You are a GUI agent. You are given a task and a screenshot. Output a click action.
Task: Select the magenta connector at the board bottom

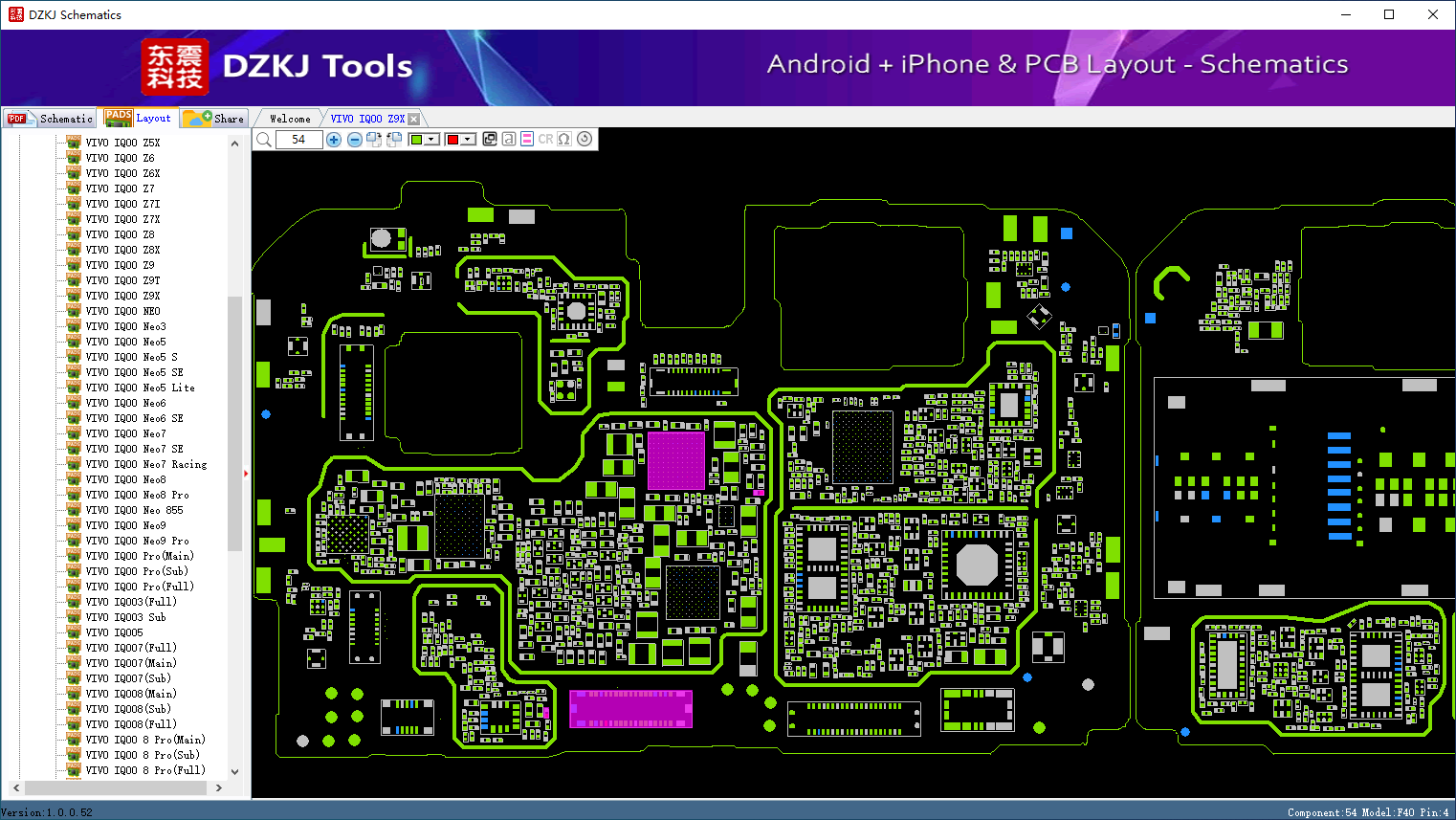point(630,709)
